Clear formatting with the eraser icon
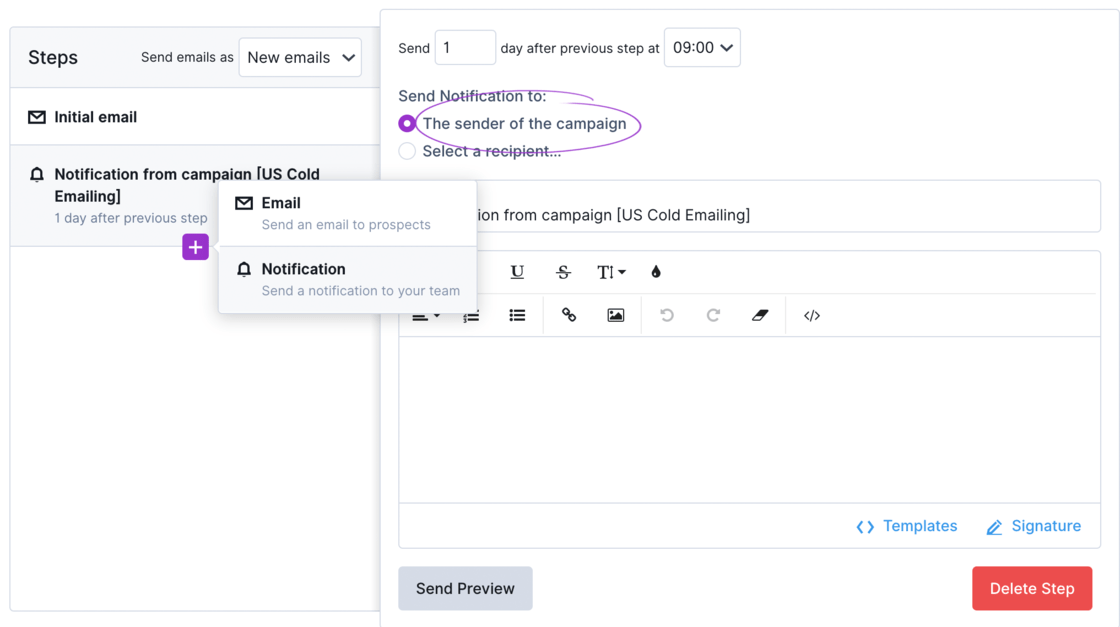This screenshot has height=627, width=1120. pos(760,315)
